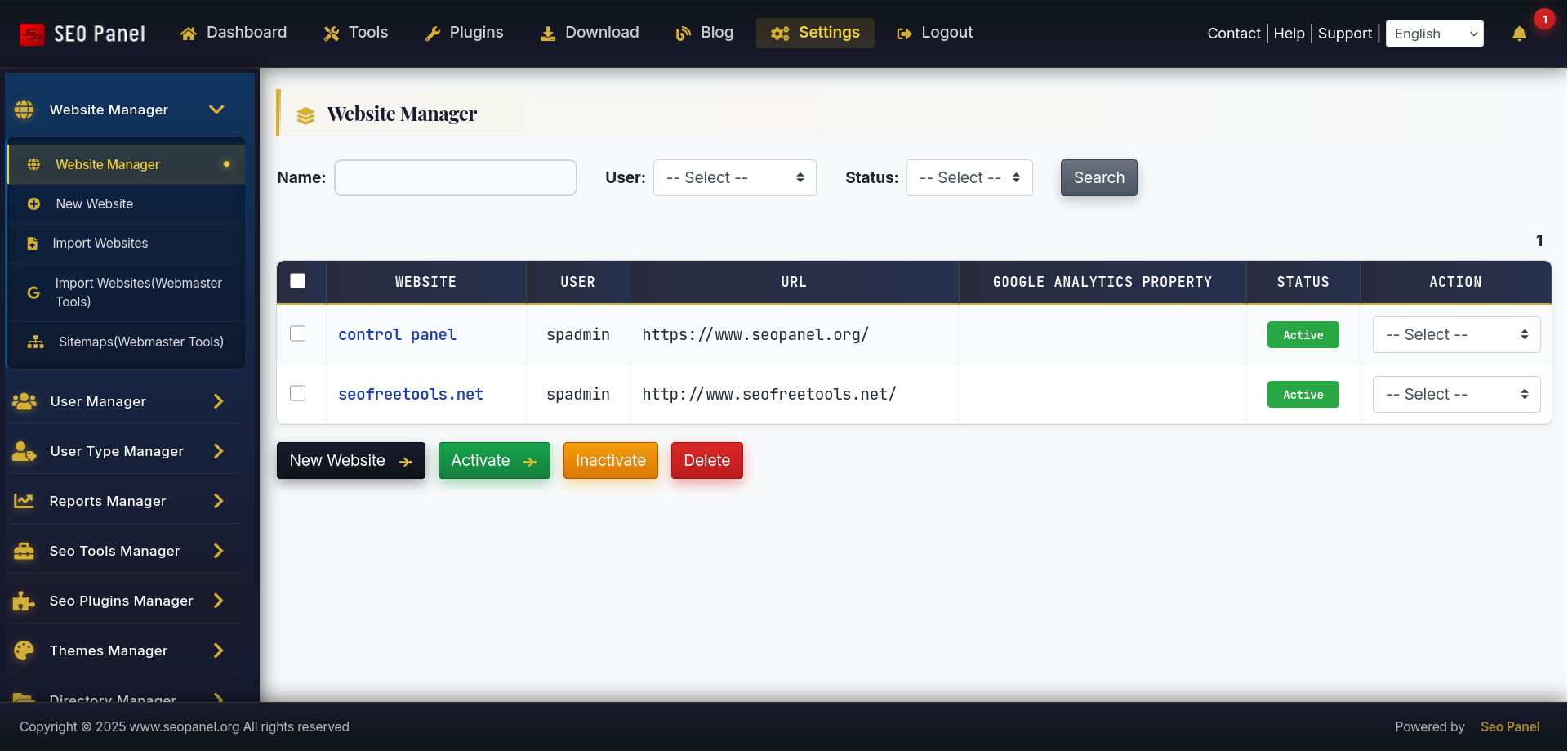Open the seofreetools.net website link
The image size is (1568, 751).
tap(410, 394)
